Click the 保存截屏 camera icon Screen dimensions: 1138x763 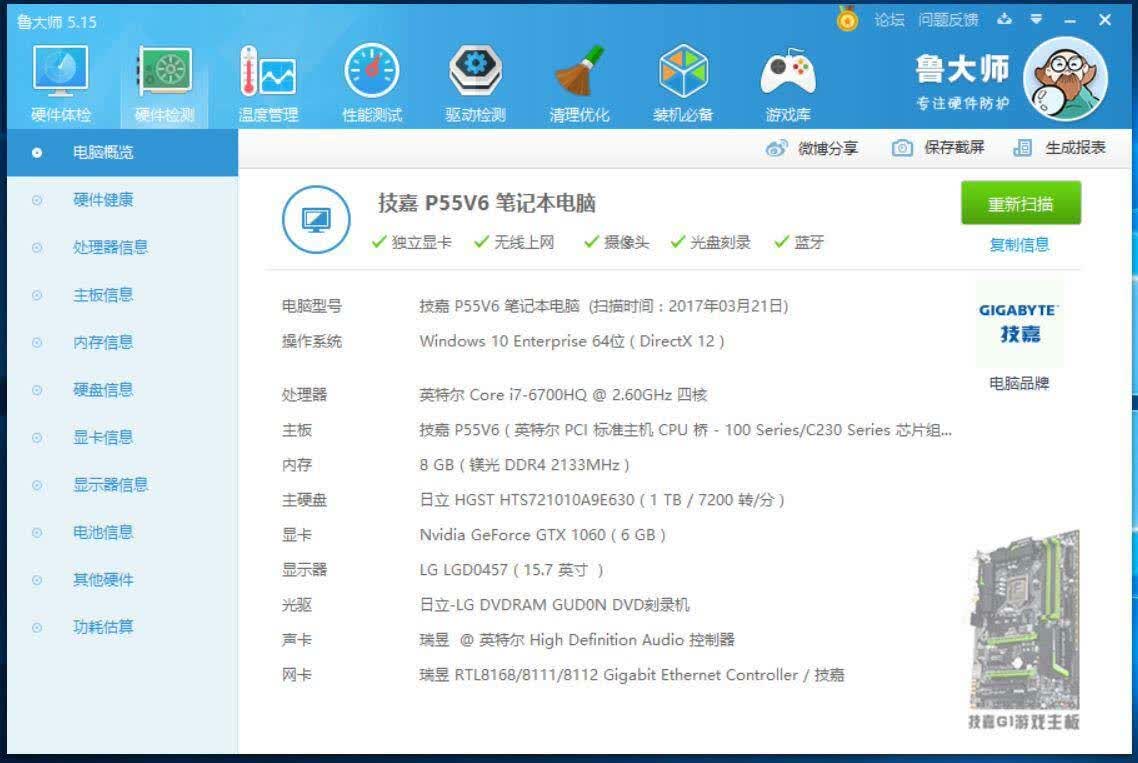pyautogui.click(x=902, y=148)
